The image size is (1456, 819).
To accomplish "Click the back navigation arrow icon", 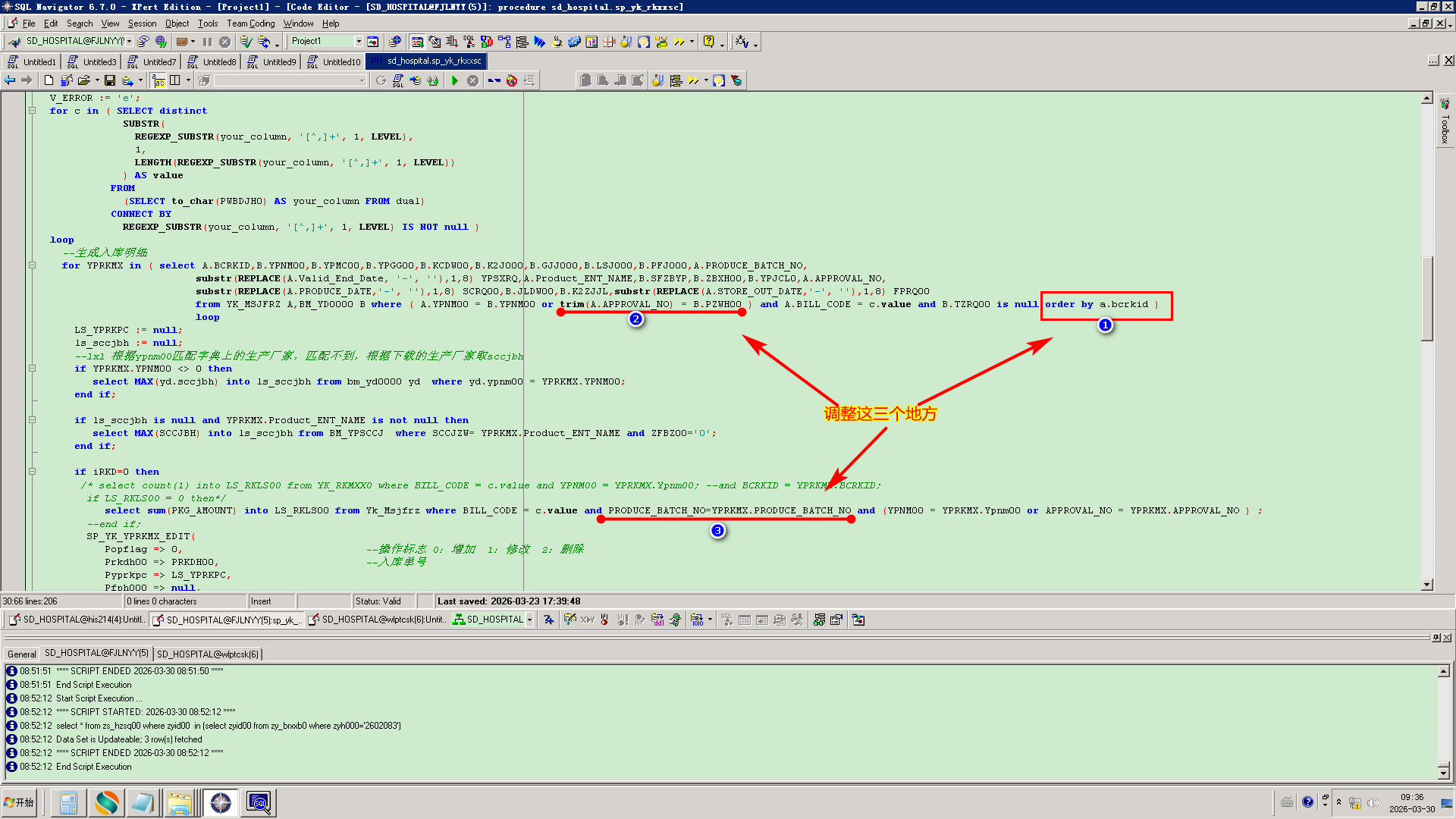I will coord(10,80).
